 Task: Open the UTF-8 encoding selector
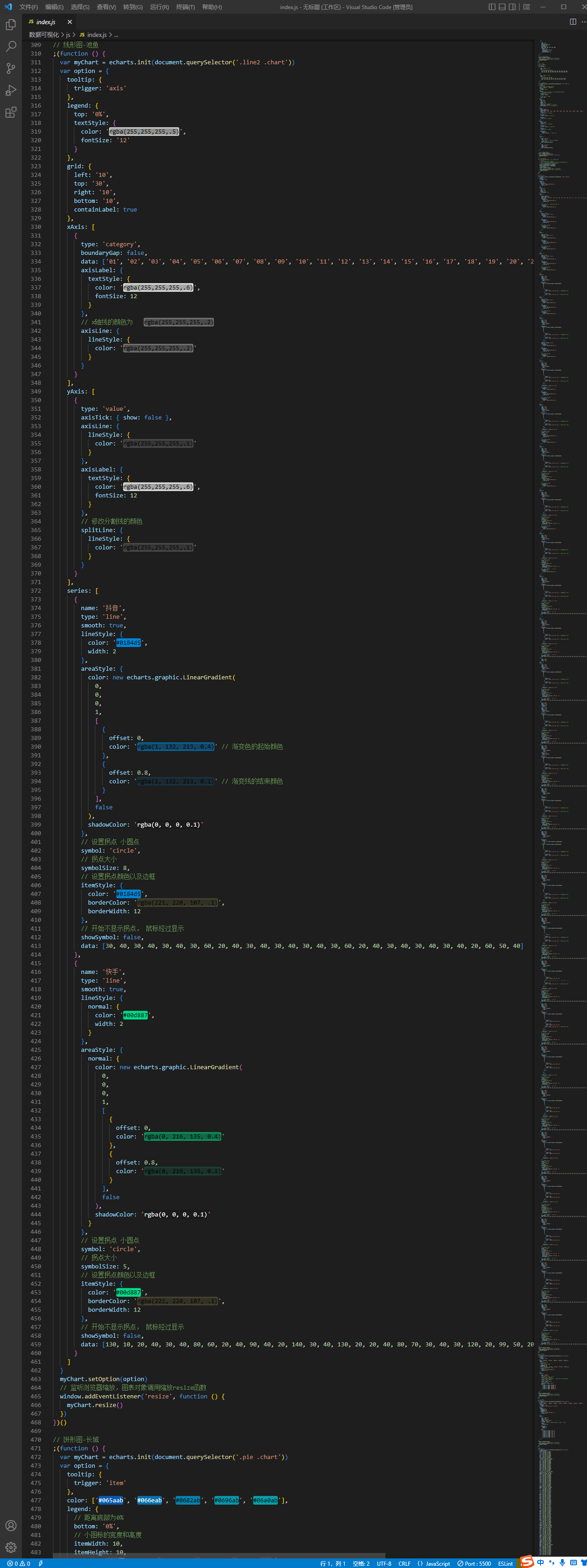pyautogui.click(x=384, y=1563)
